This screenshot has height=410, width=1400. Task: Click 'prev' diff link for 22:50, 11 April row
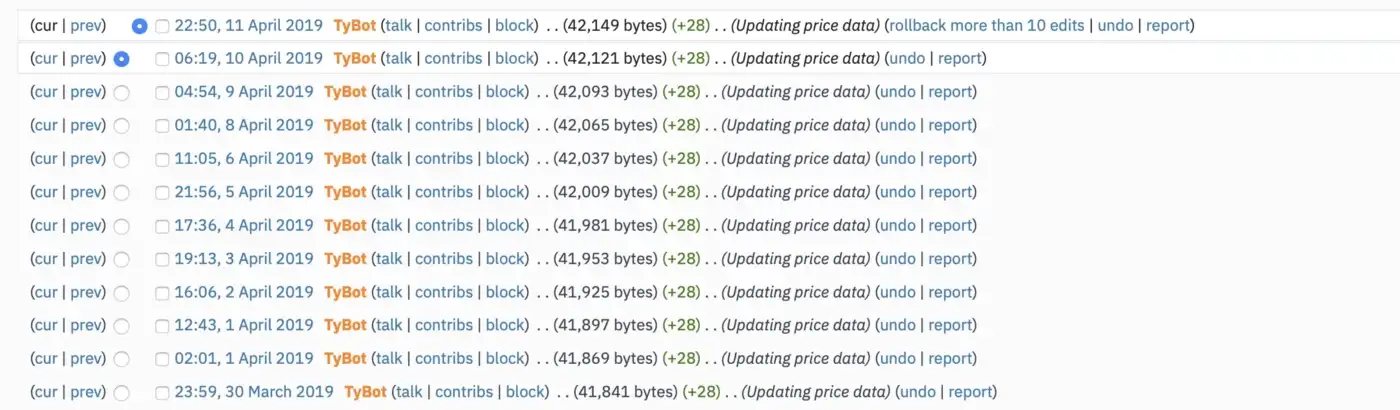pos(87,25)
